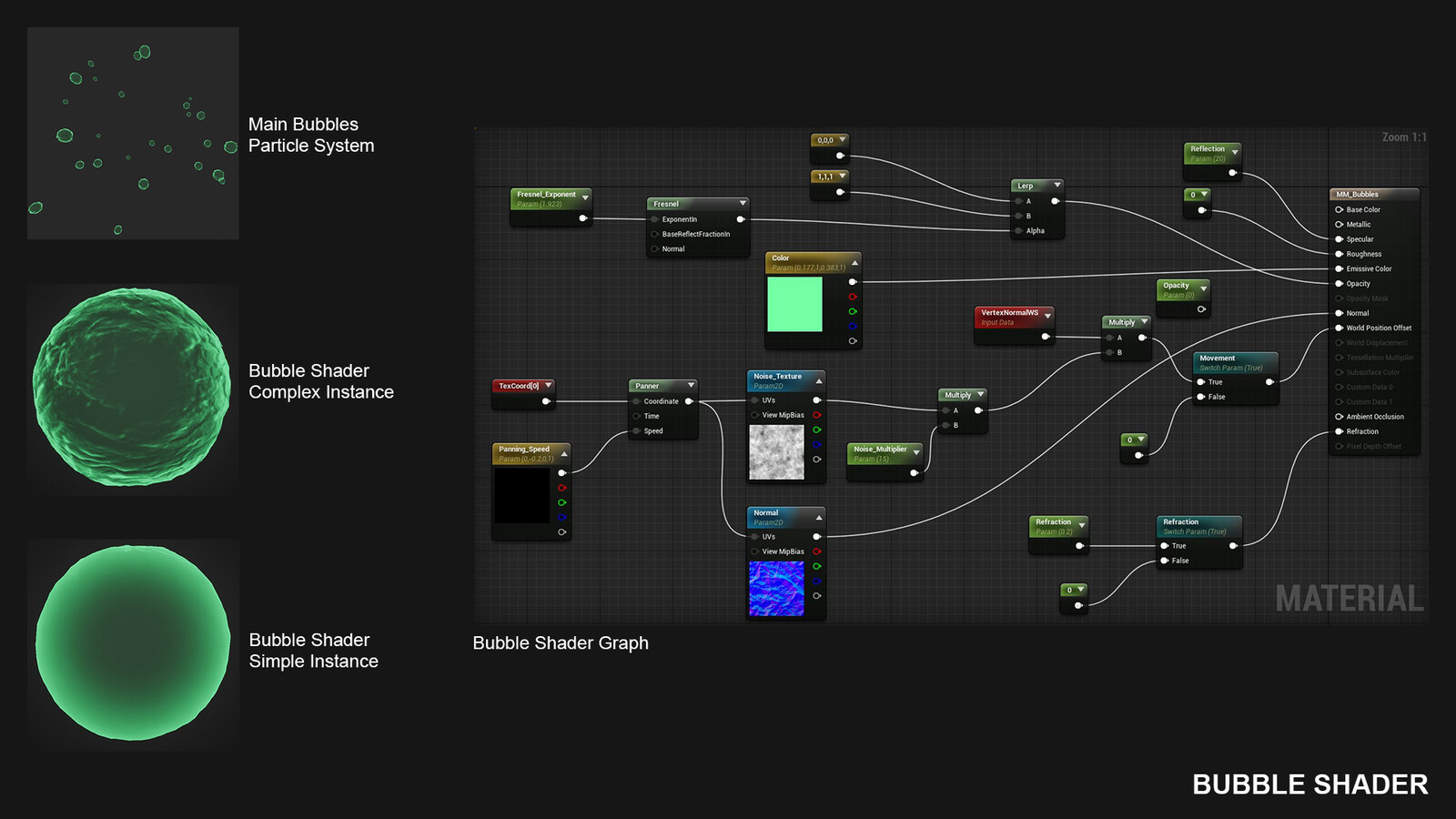Click the Coordinate input pin on the Panner node
1456x819 pixels.
(635, 401)
